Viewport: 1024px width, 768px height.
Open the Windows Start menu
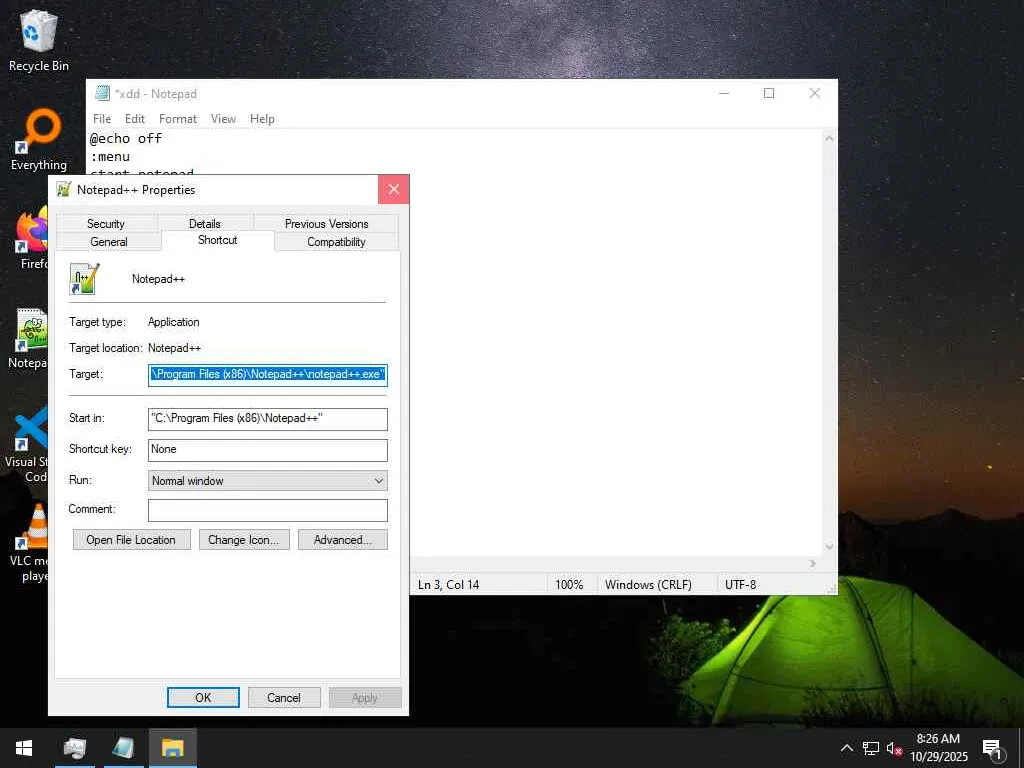click(24, 748)
